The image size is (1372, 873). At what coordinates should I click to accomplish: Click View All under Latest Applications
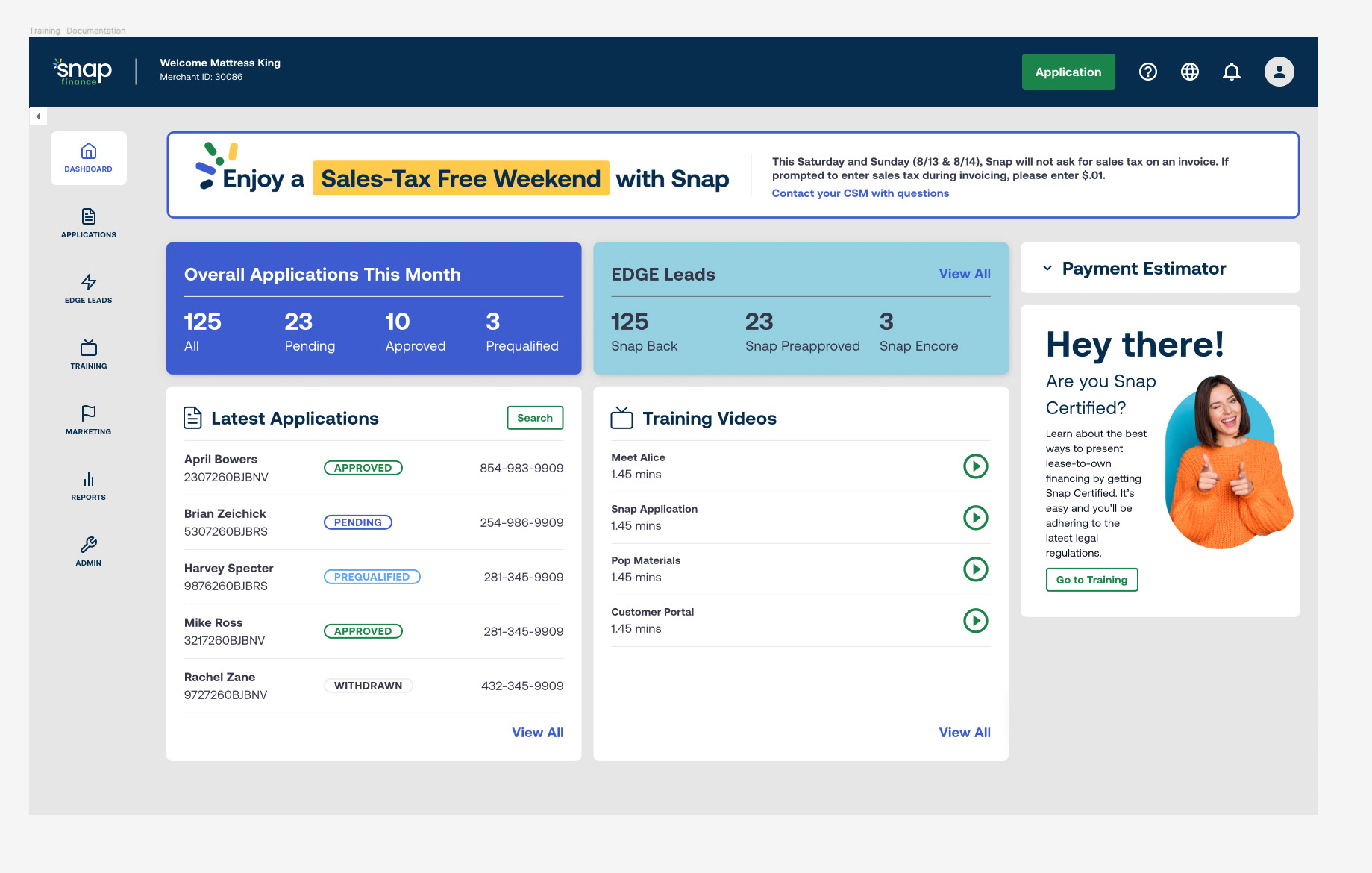click(x=537, y=733)
